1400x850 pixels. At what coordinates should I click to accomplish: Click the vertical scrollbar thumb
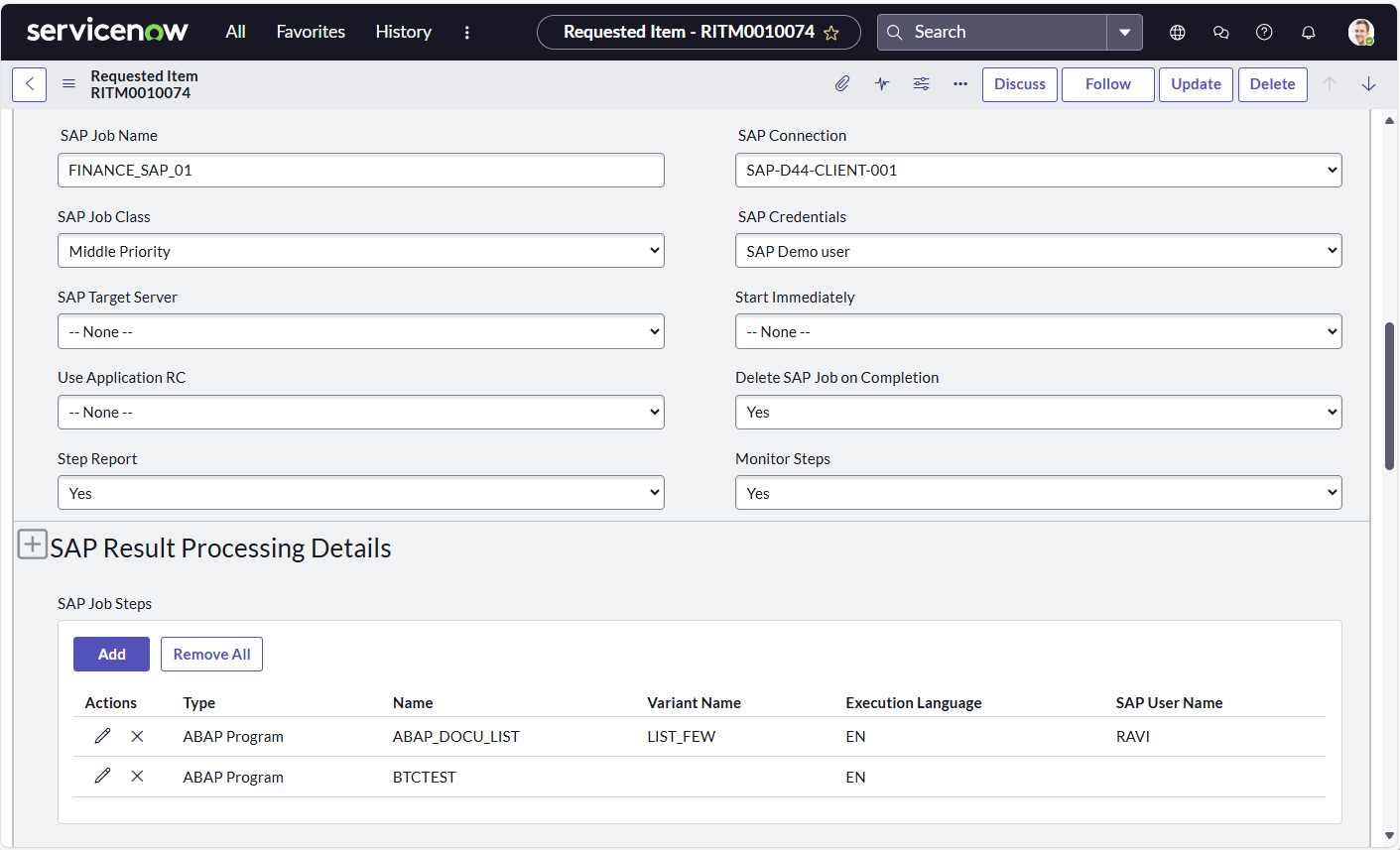click(x=1390, y=396)
